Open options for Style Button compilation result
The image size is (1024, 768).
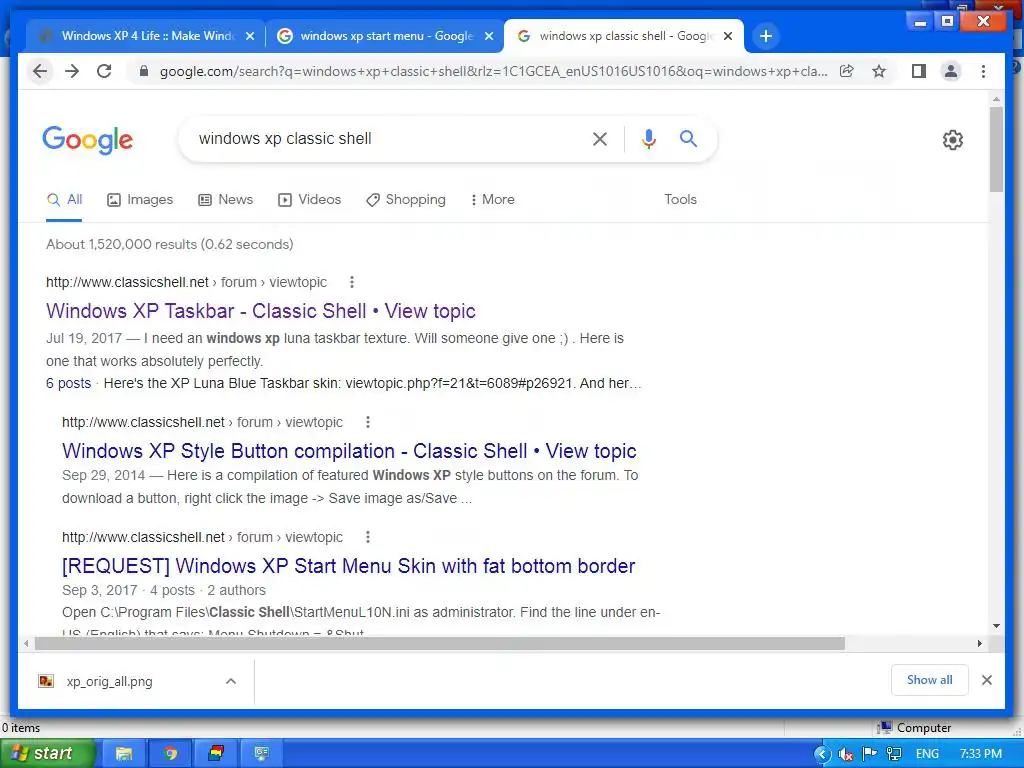pyautogui.click(x=368, y=422)
